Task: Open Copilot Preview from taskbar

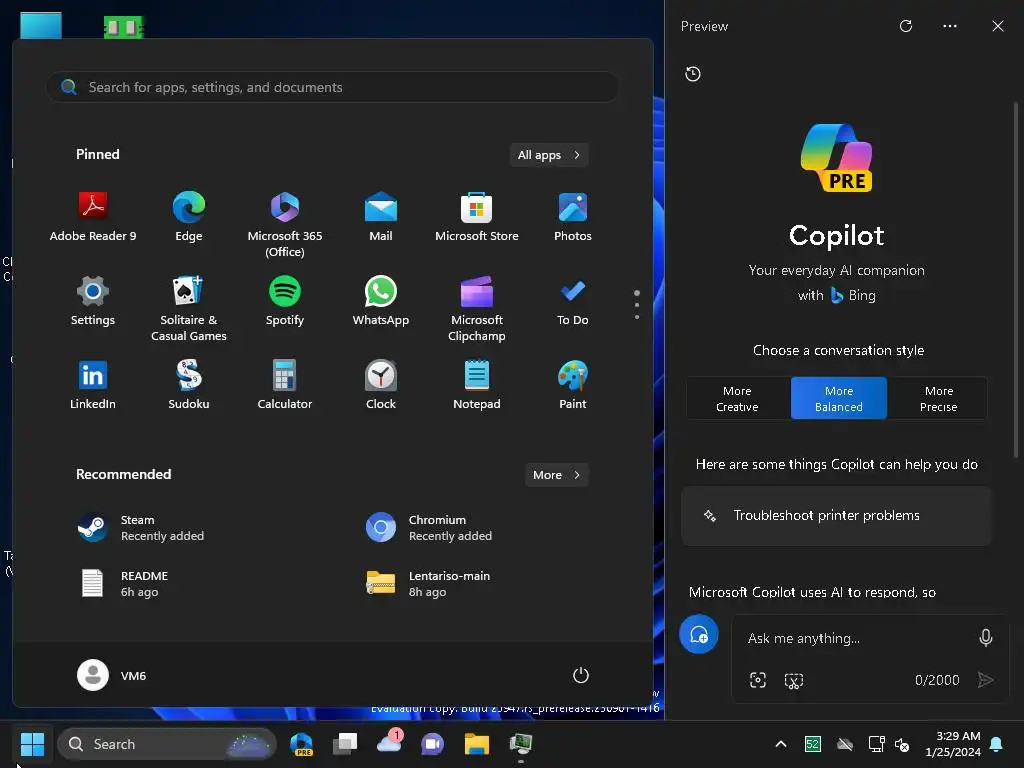Action: pos(301,744)
